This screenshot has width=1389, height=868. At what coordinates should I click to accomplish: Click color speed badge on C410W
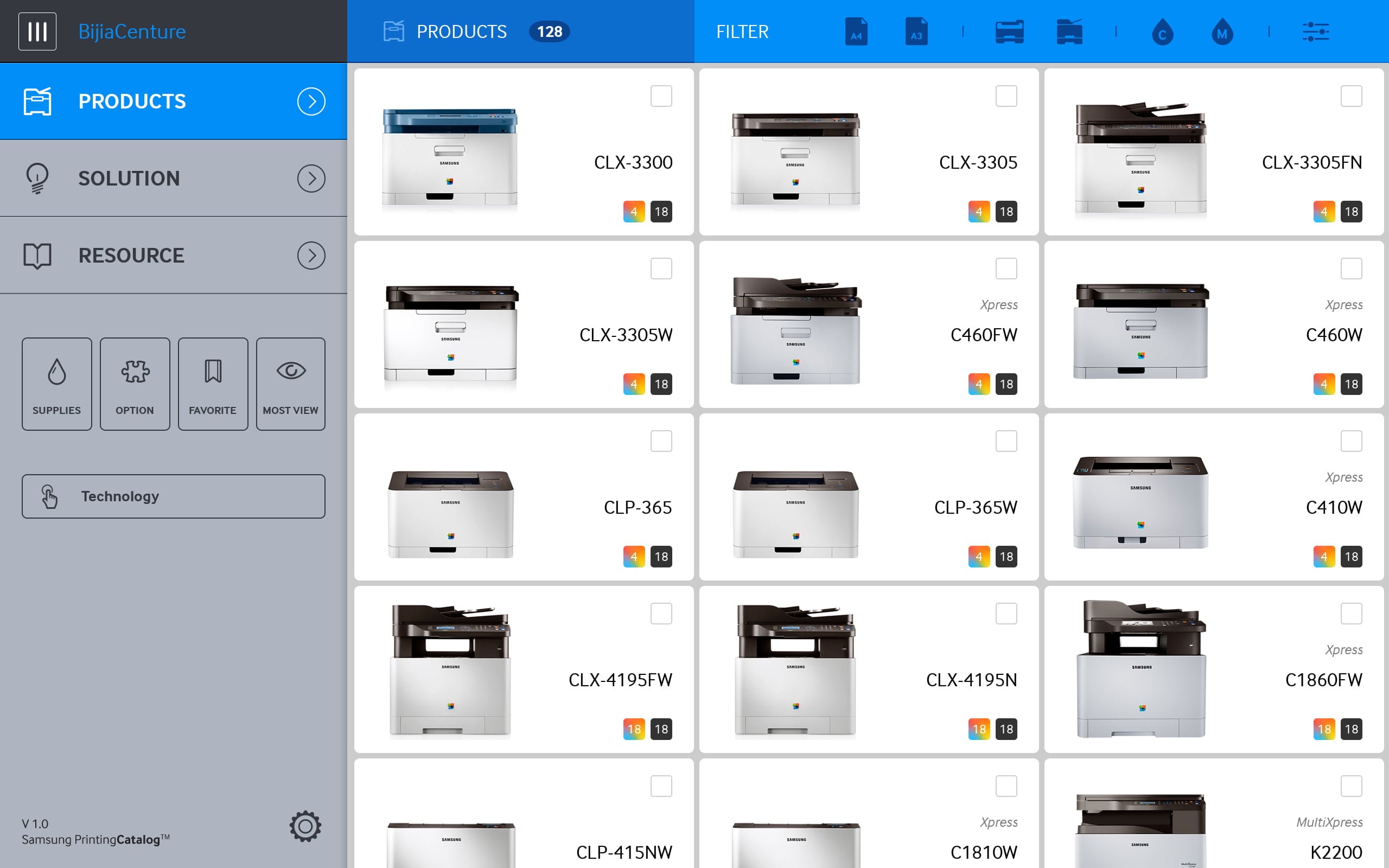pos(1324,556)
